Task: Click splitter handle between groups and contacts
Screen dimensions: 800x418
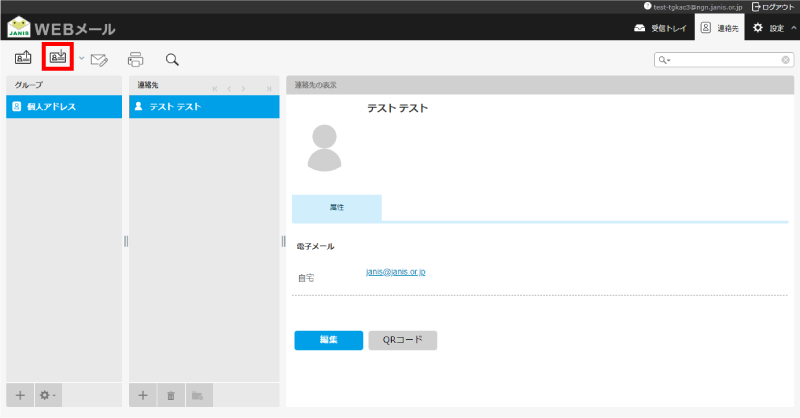Action: click(x=126, y=241)
